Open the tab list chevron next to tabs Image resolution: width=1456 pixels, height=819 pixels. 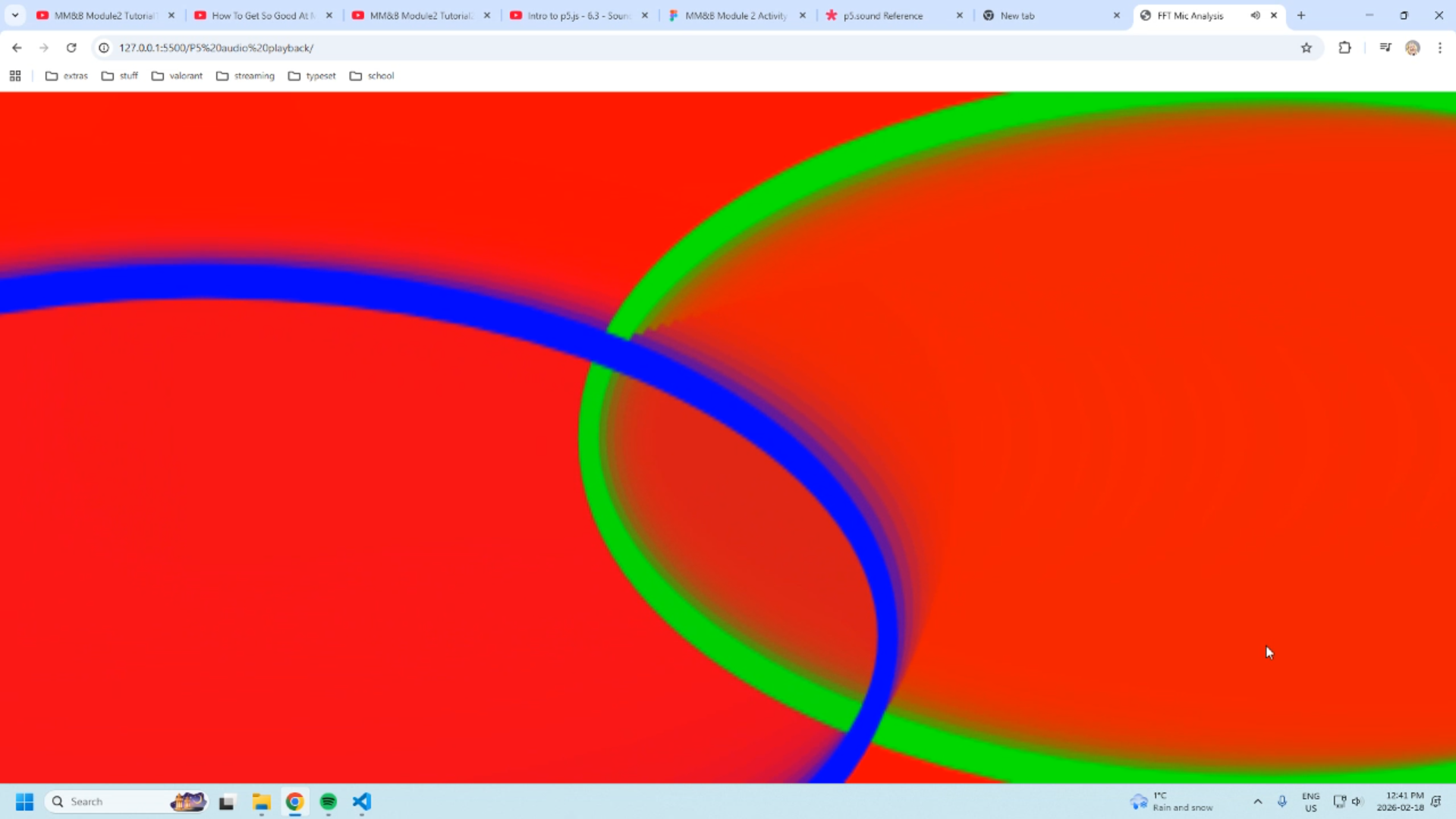(14, 14)
